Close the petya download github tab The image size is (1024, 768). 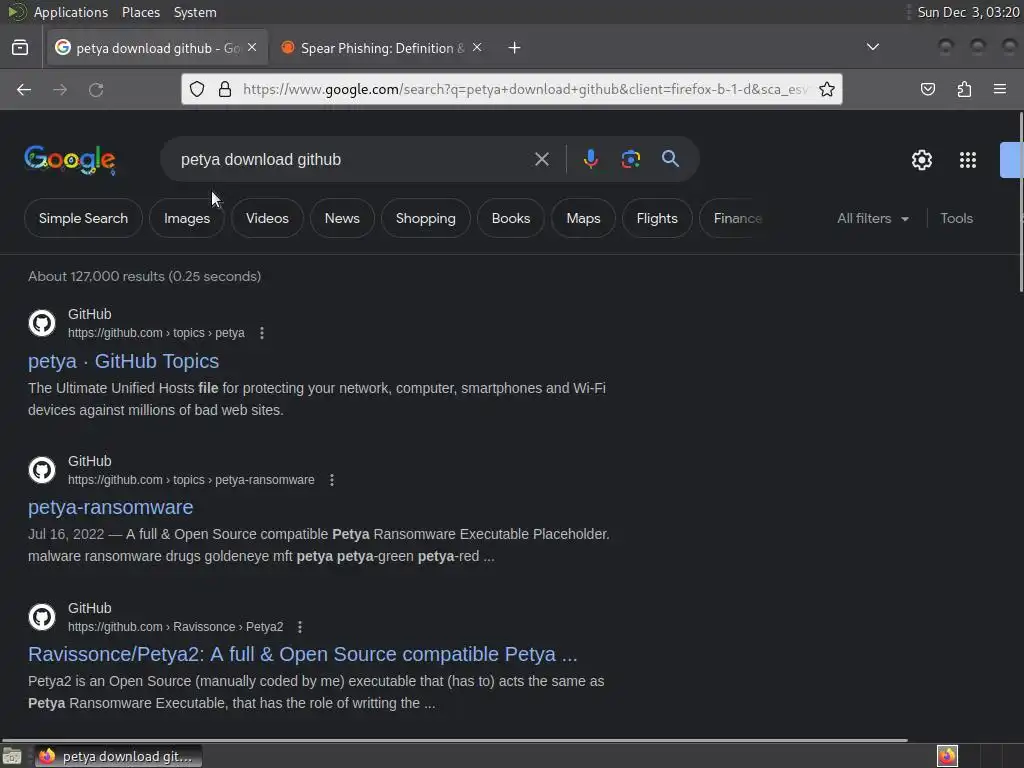[x=252, y=48]
